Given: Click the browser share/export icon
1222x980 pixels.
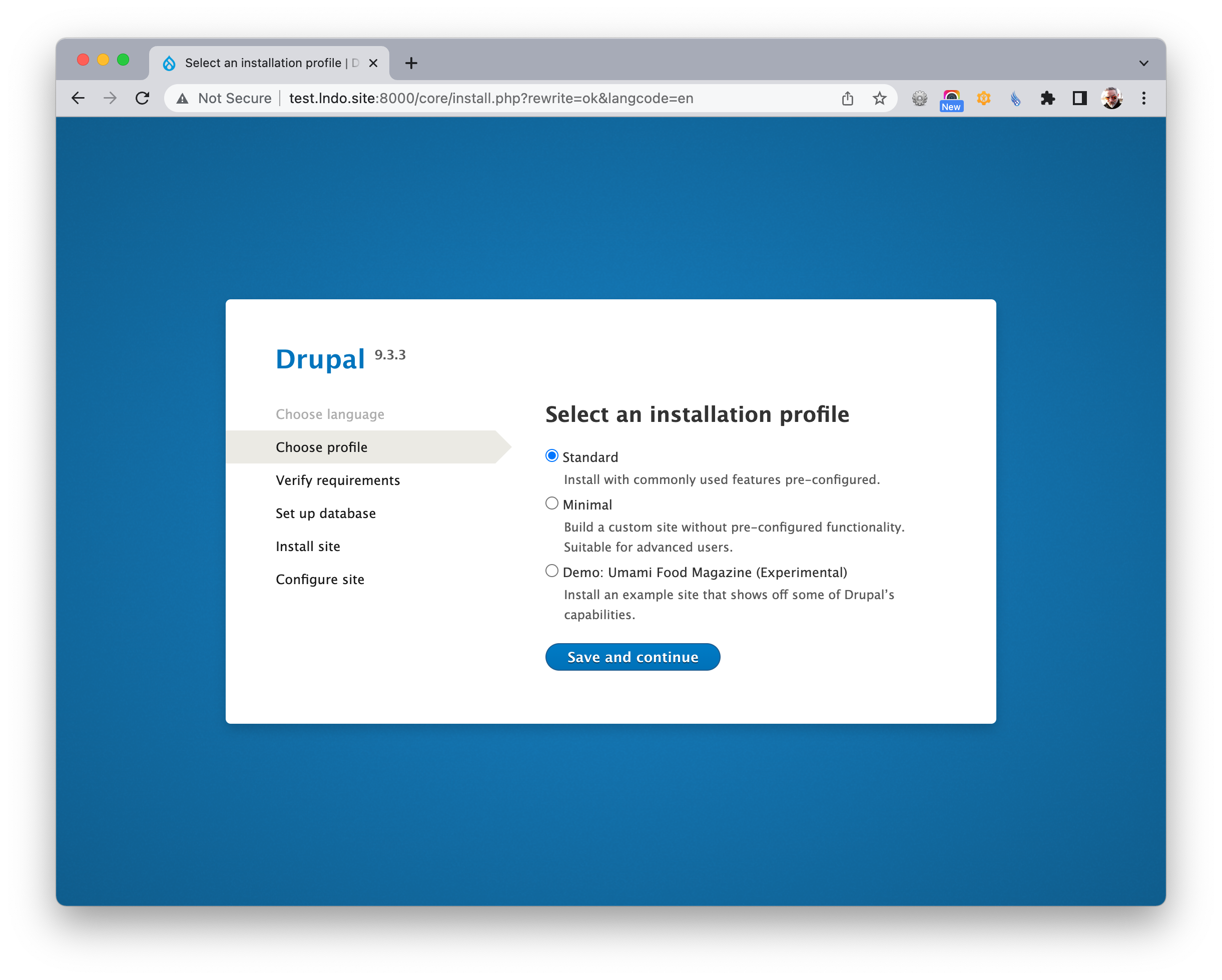Looking at the screenshot, I should tap(847, 98).
